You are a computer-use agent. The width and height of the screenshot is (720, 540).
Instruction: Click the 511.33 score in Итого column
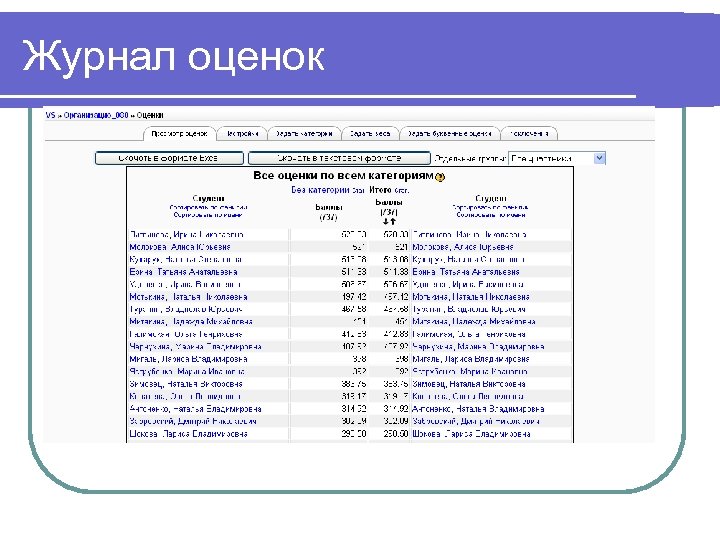(396, 272)
